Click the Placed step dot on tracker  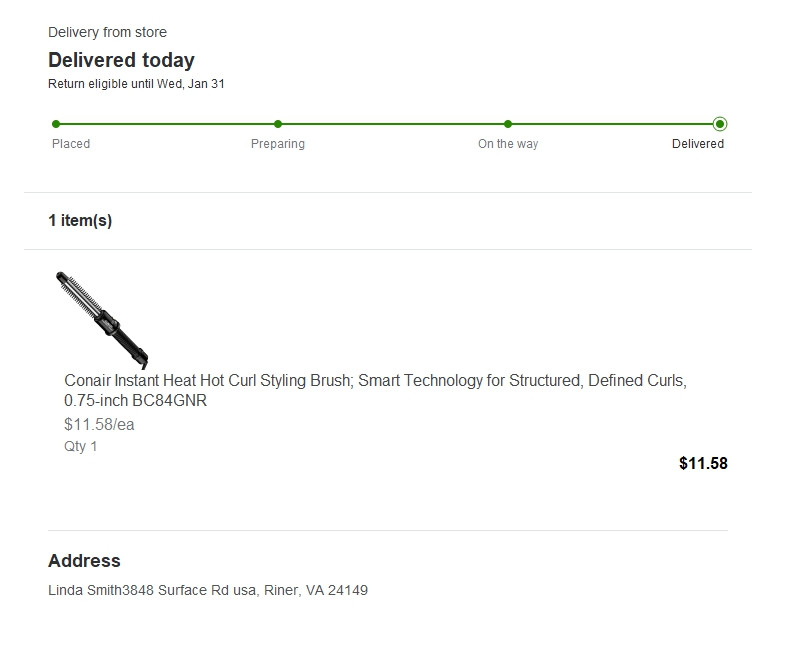tap(56, 124)
